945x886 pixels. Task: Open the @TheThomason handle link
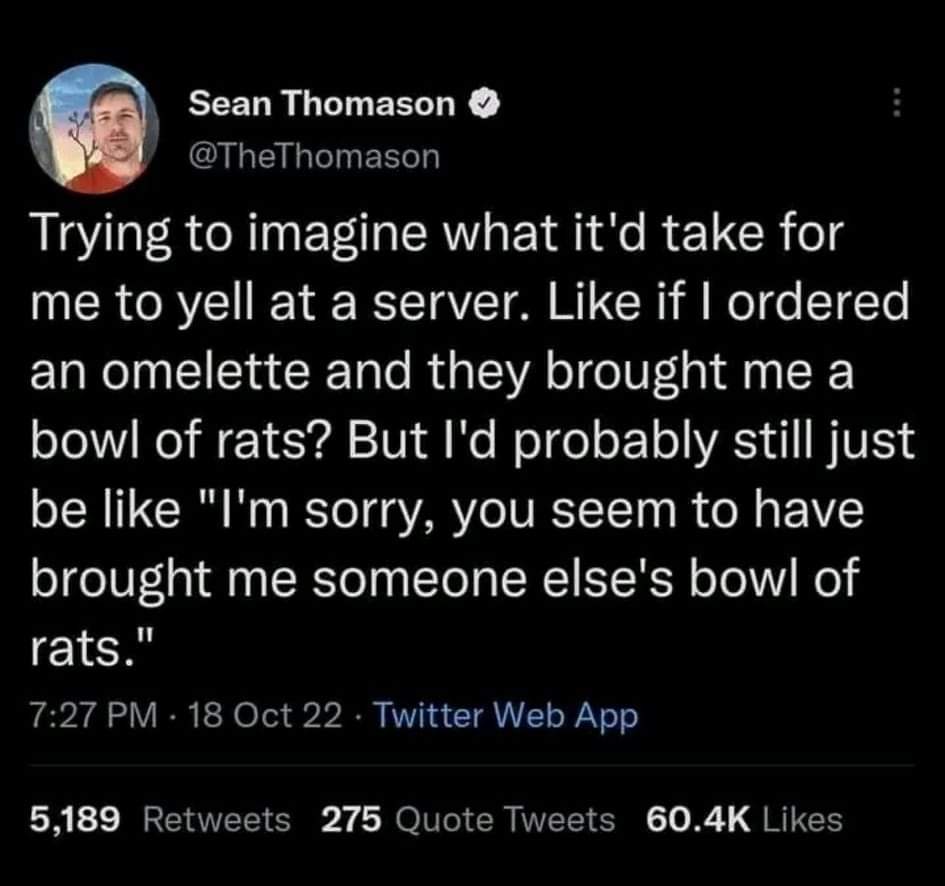(313, 155)
